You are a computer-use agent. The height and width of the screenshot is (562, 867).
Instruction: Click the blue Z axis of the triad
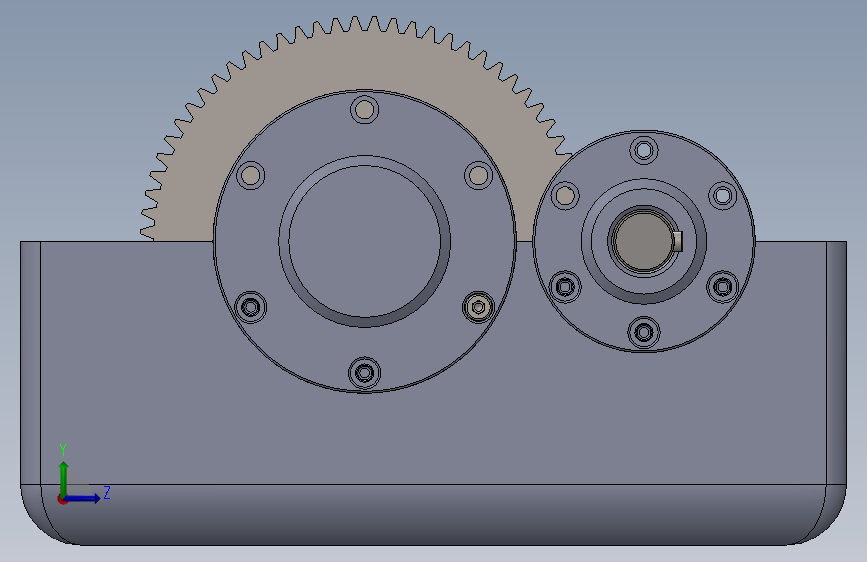[x=84, y=498]
